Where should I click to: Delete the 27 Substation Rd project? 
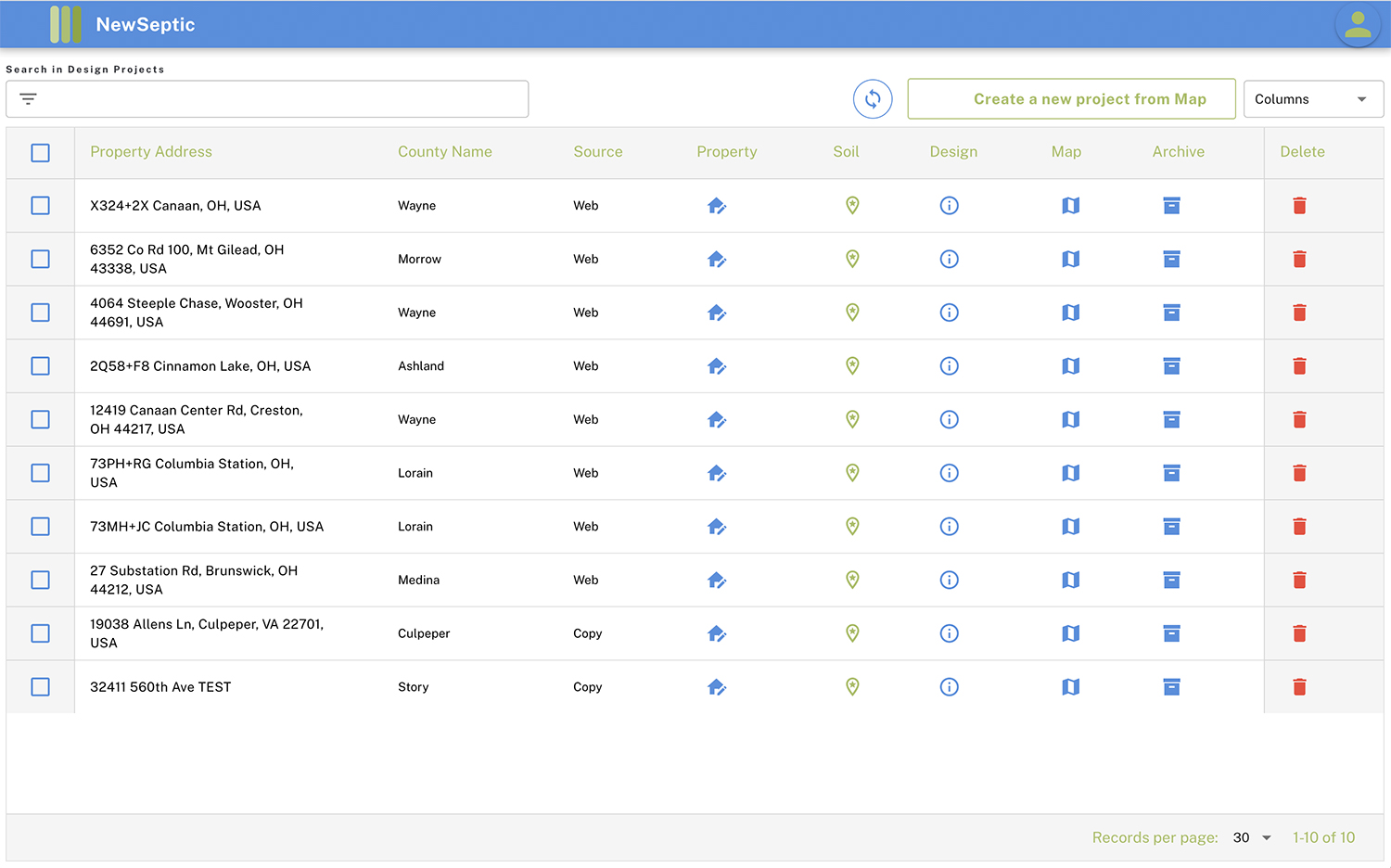tap(1299, 581)
